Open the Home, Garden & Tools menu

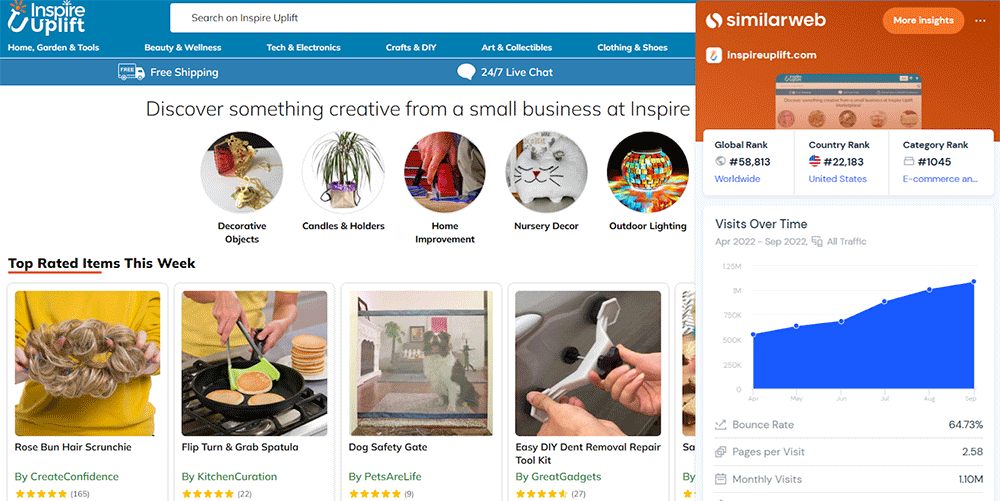[54, 47]
